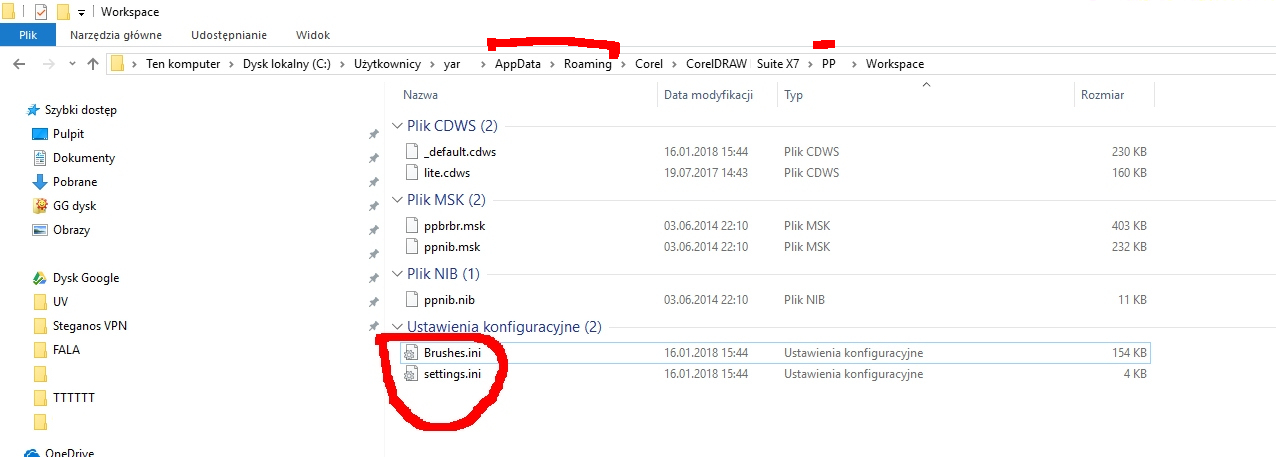Open the Plik ribbon tab
Viewport: 1276px width, 457px height.
tap(28, 35)
